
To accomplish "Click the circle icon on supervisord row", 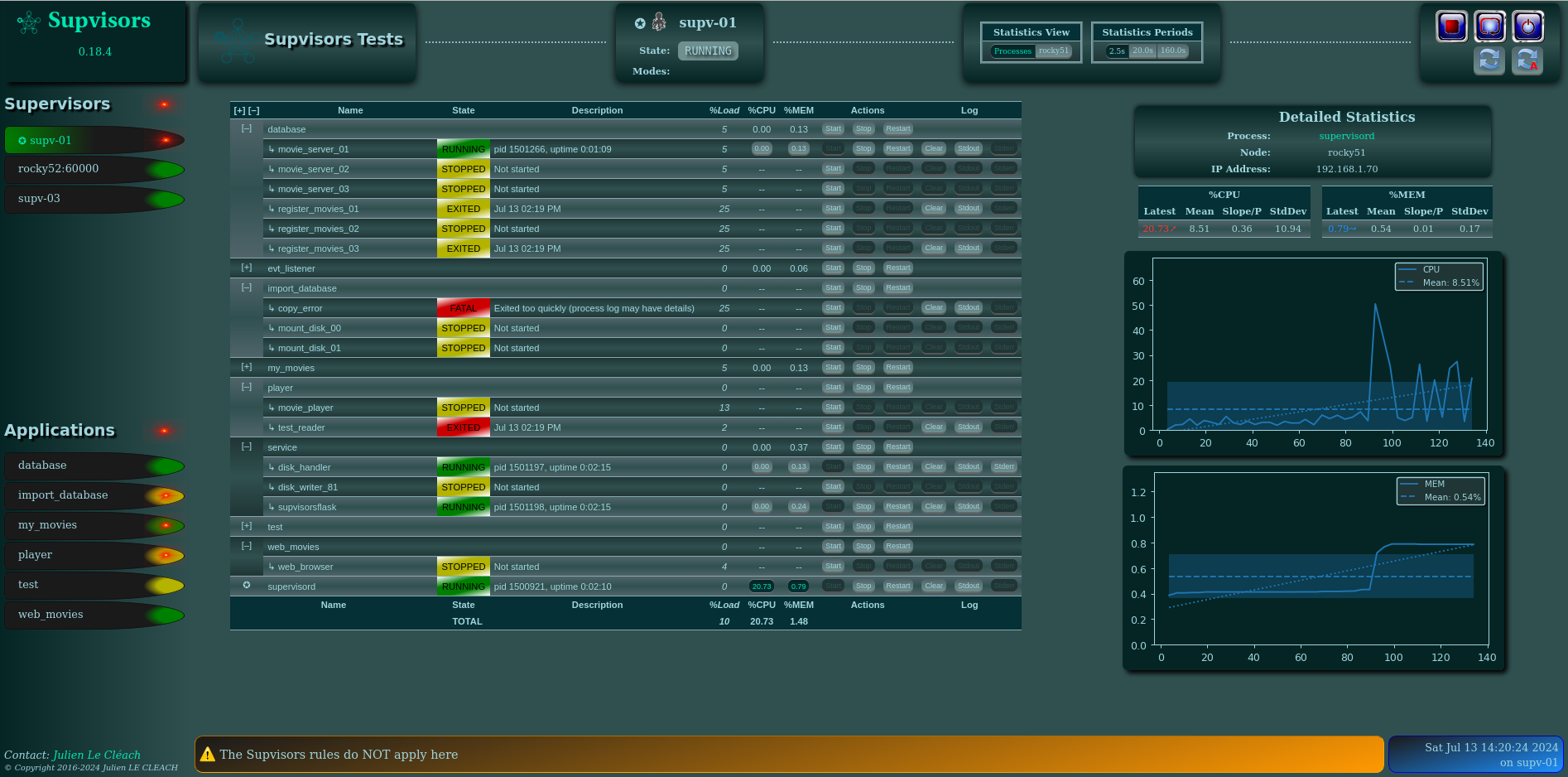I will point(246,586).
